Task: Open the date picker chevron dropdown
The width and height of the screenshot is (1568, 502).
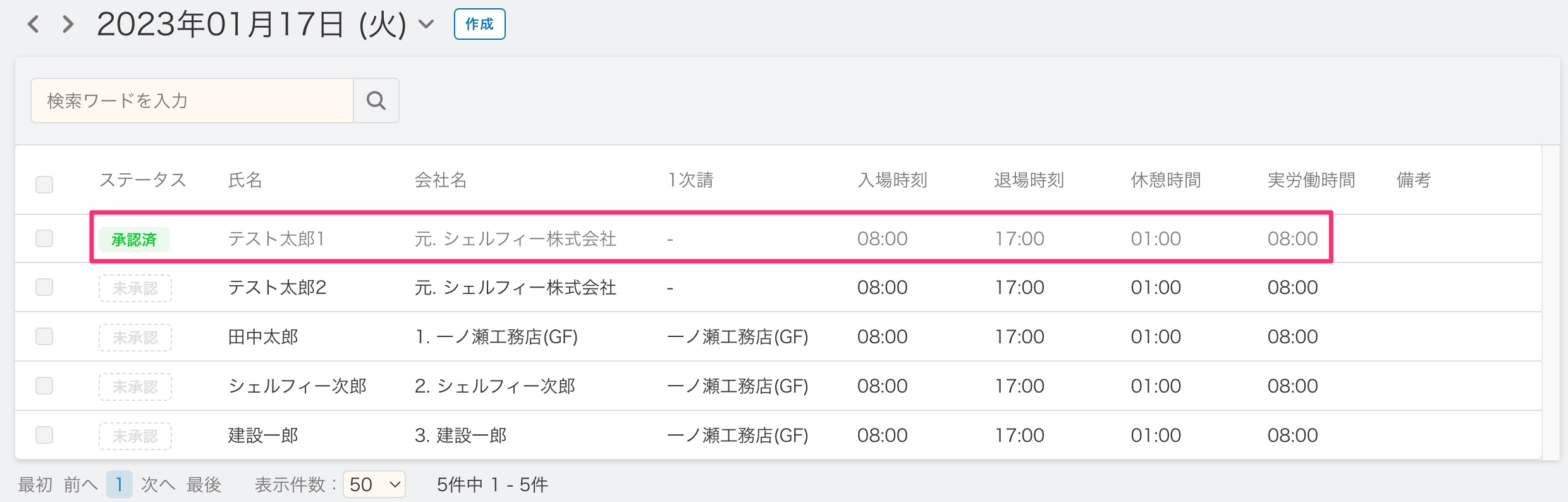Action: point(427,25)
